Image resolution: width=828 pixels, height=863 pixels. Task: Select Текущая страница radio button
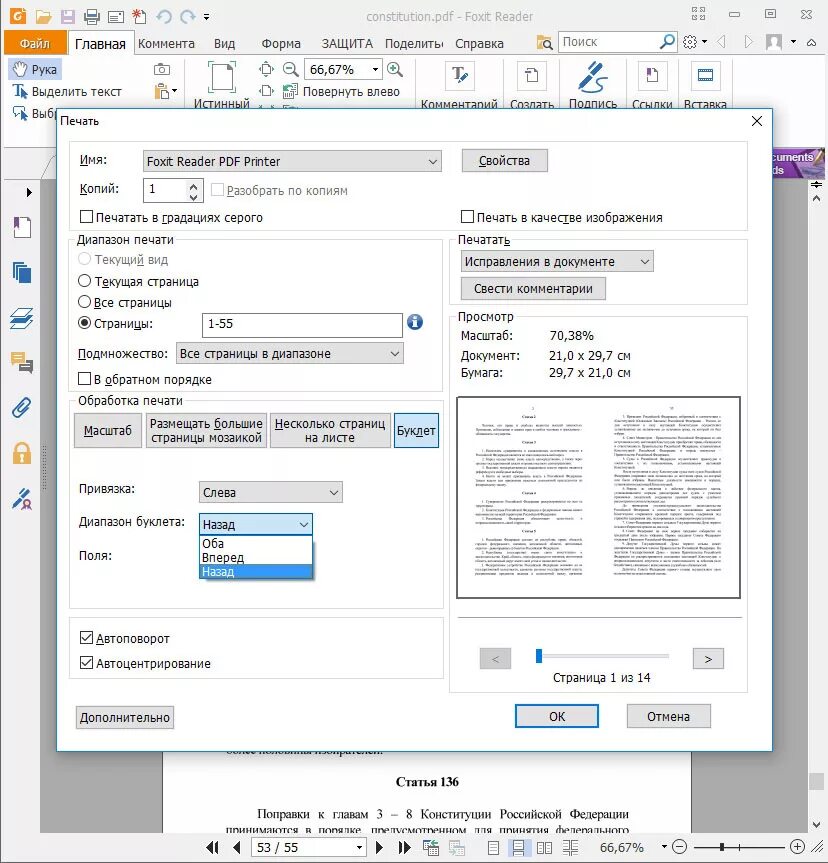point(84,281)
